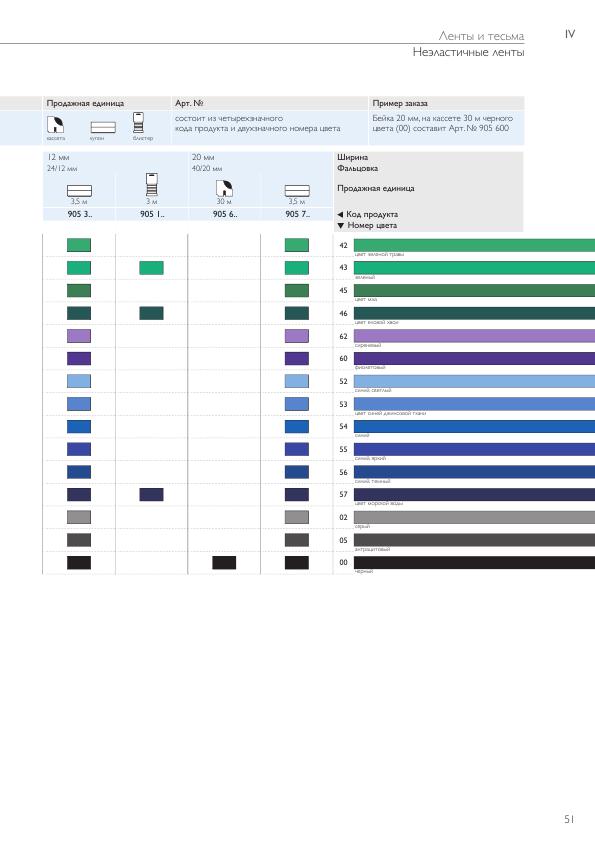Image resolution: width=595 pixels, height=842 pixels.
Task: Click the Пример заказа header
Action: point(400,103)
